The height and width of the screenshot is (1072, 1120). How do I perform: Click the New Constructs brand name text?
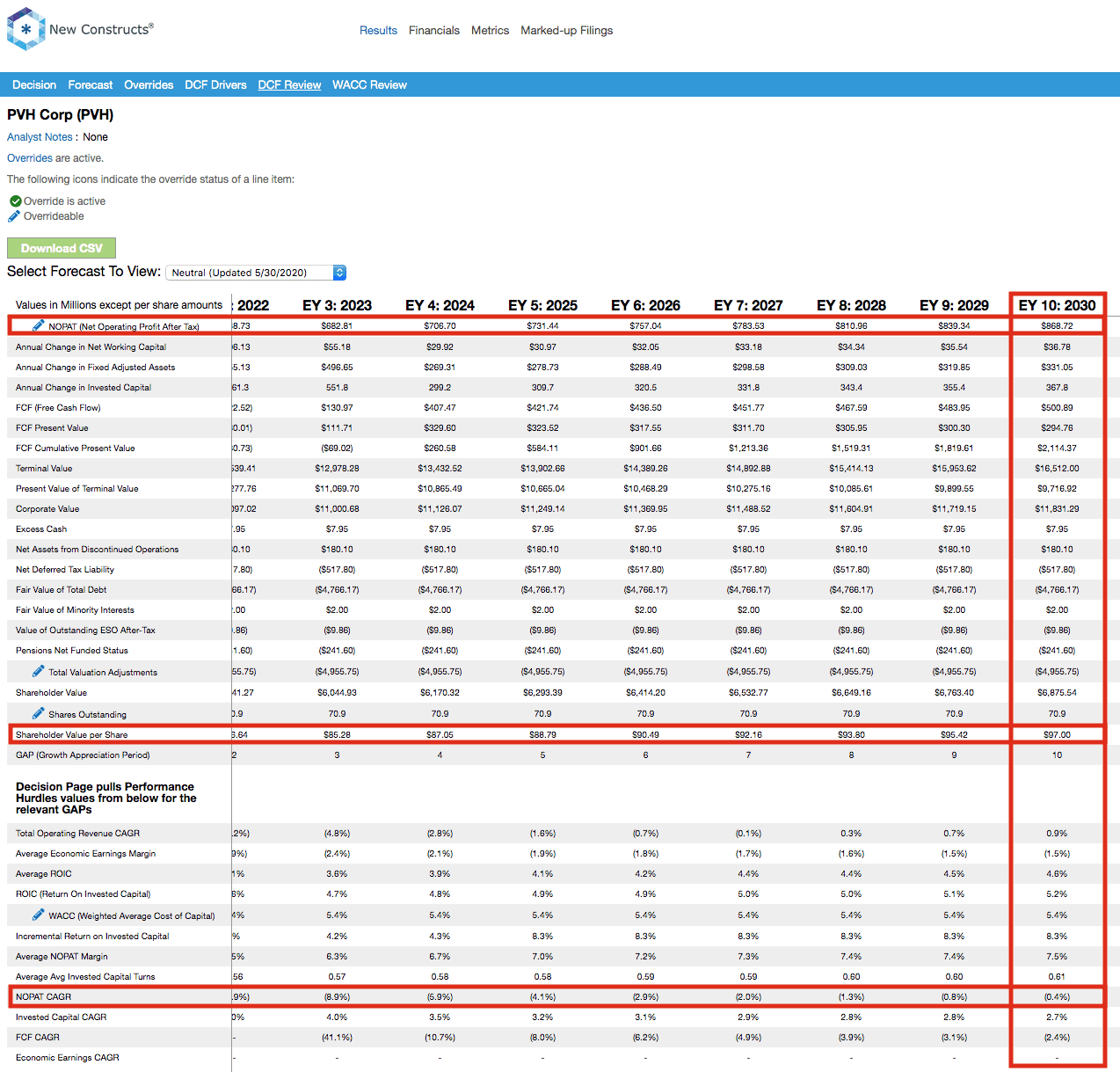point(101,29)
